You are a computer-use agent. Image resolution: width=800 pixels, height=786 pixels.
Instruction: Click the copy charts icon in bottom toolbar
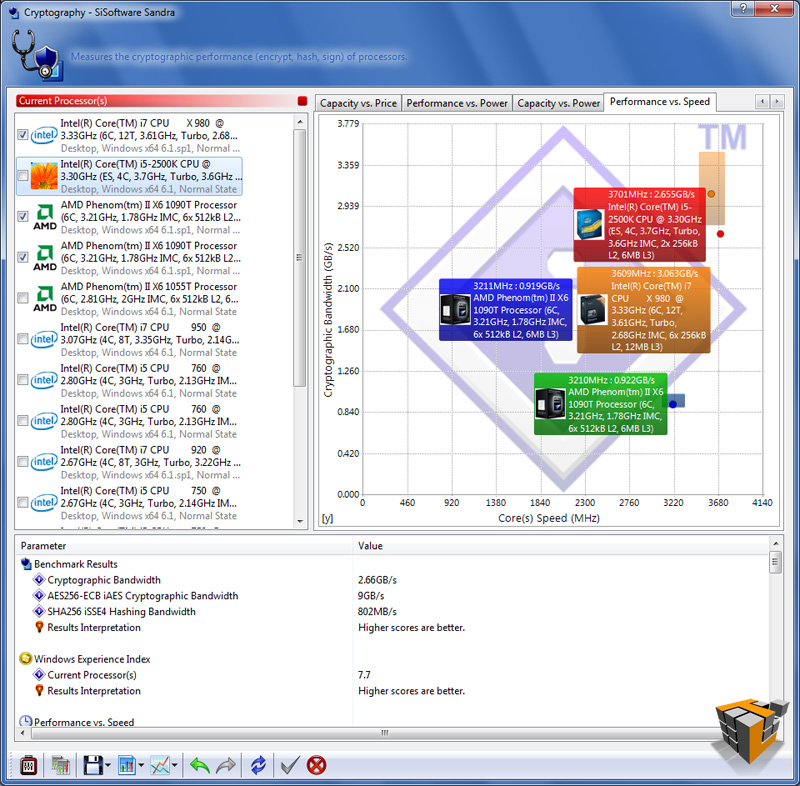(60, 765)
